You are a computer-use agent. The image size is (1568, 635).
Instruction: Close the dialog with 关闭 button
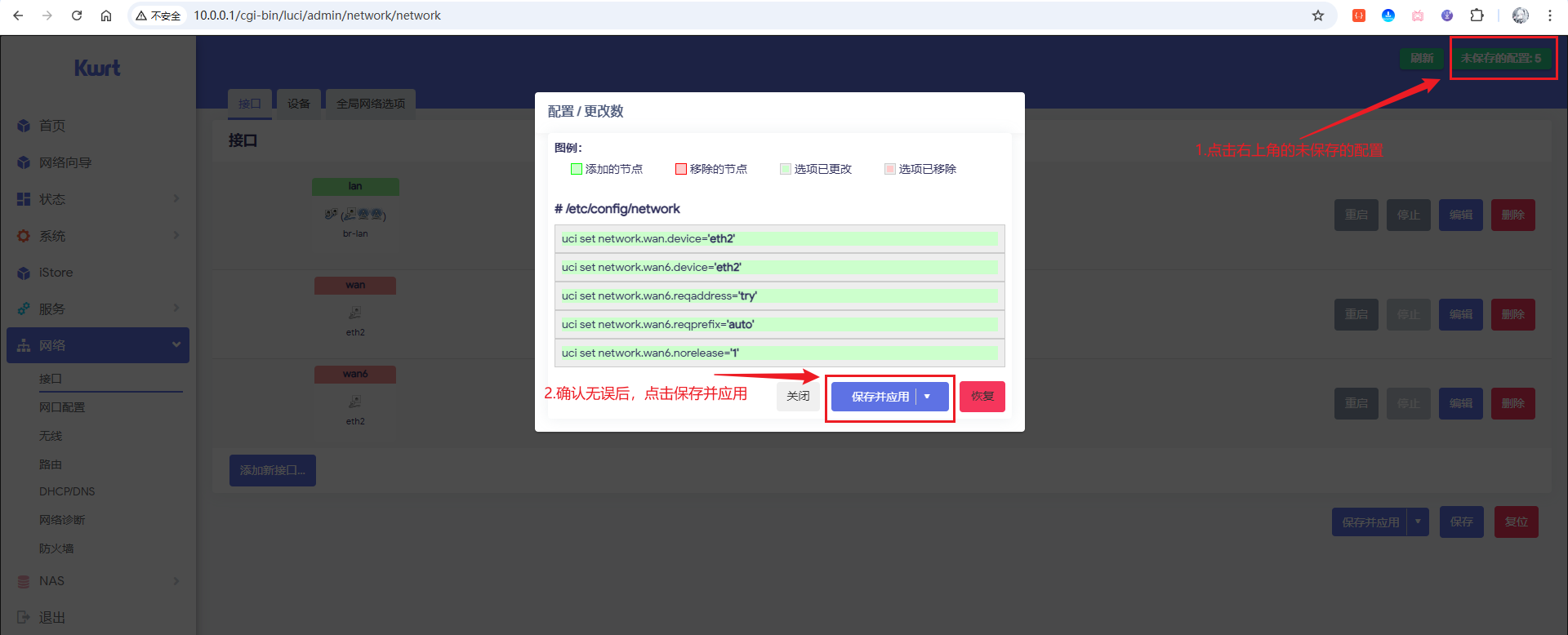coord(798,397)
